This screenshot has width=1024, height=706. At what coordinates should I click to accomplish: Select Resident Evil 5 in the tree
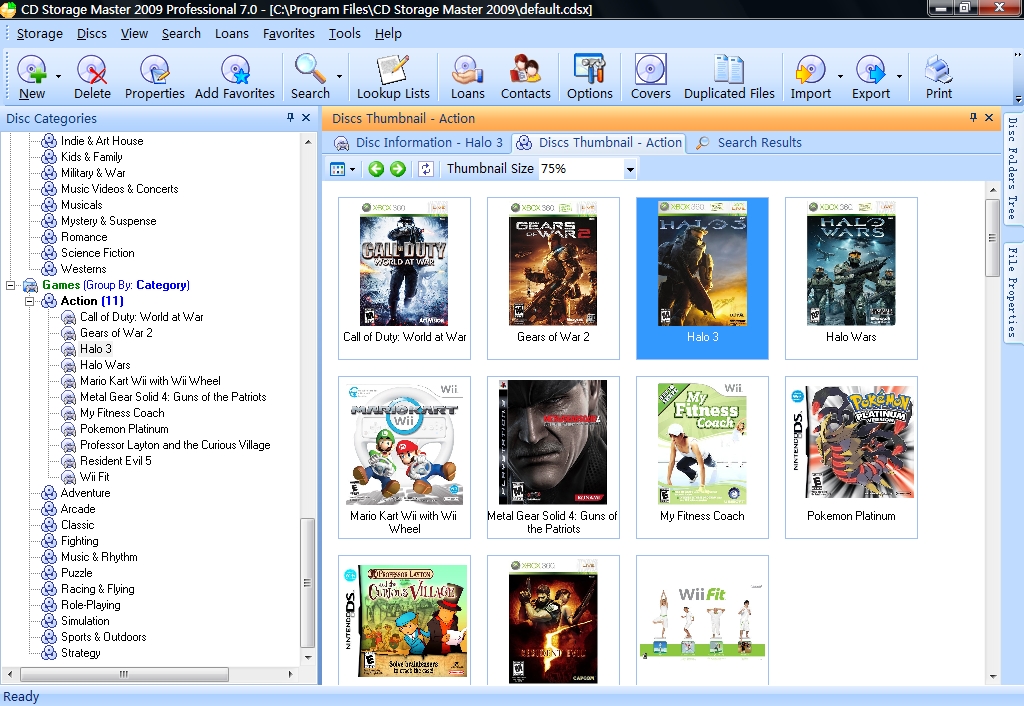click(x=116, y=461)
